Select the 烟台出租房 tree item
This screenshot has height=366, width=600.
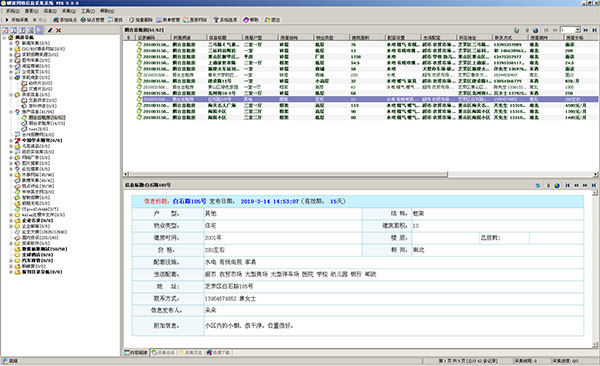[46, 118]
